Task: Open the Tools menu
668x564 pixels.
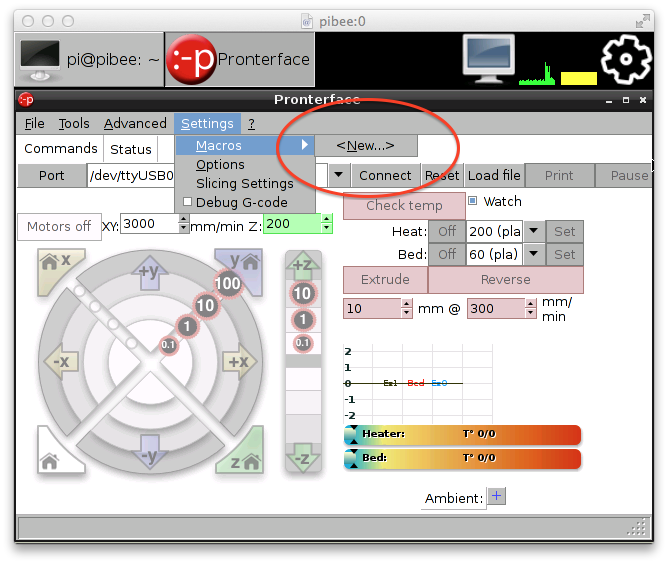Action: pyautogui.click(x=74, y=124)
